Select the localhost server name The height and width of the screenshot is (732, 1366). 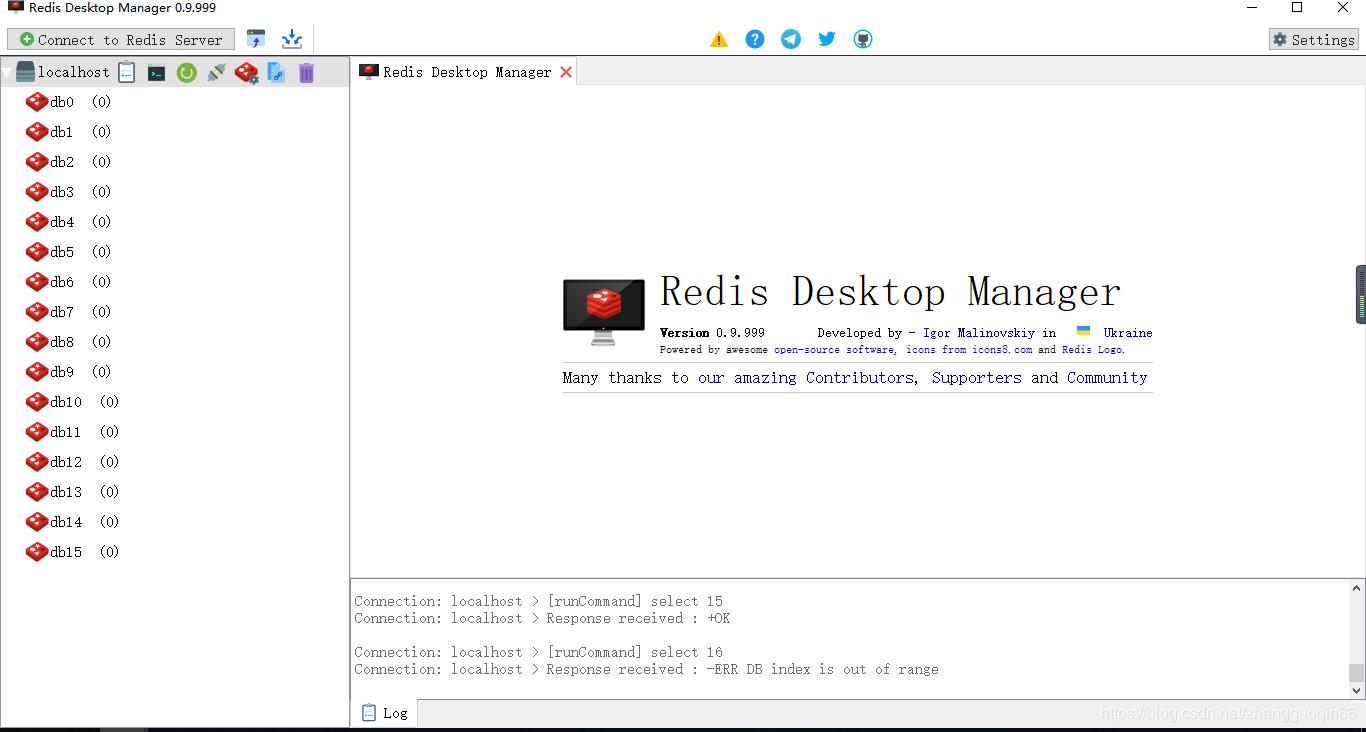pos(73,72)
